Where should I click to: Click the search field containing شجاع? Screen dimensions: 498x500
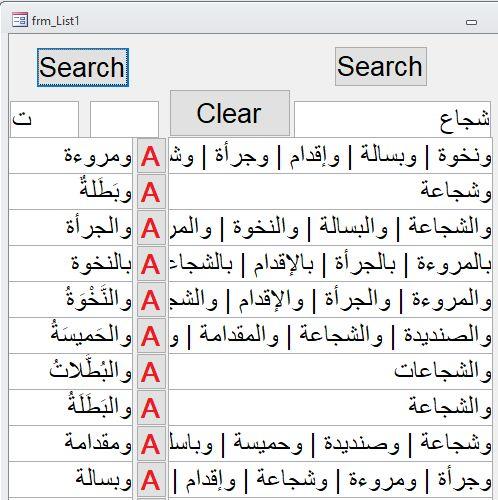pos(392,119)
